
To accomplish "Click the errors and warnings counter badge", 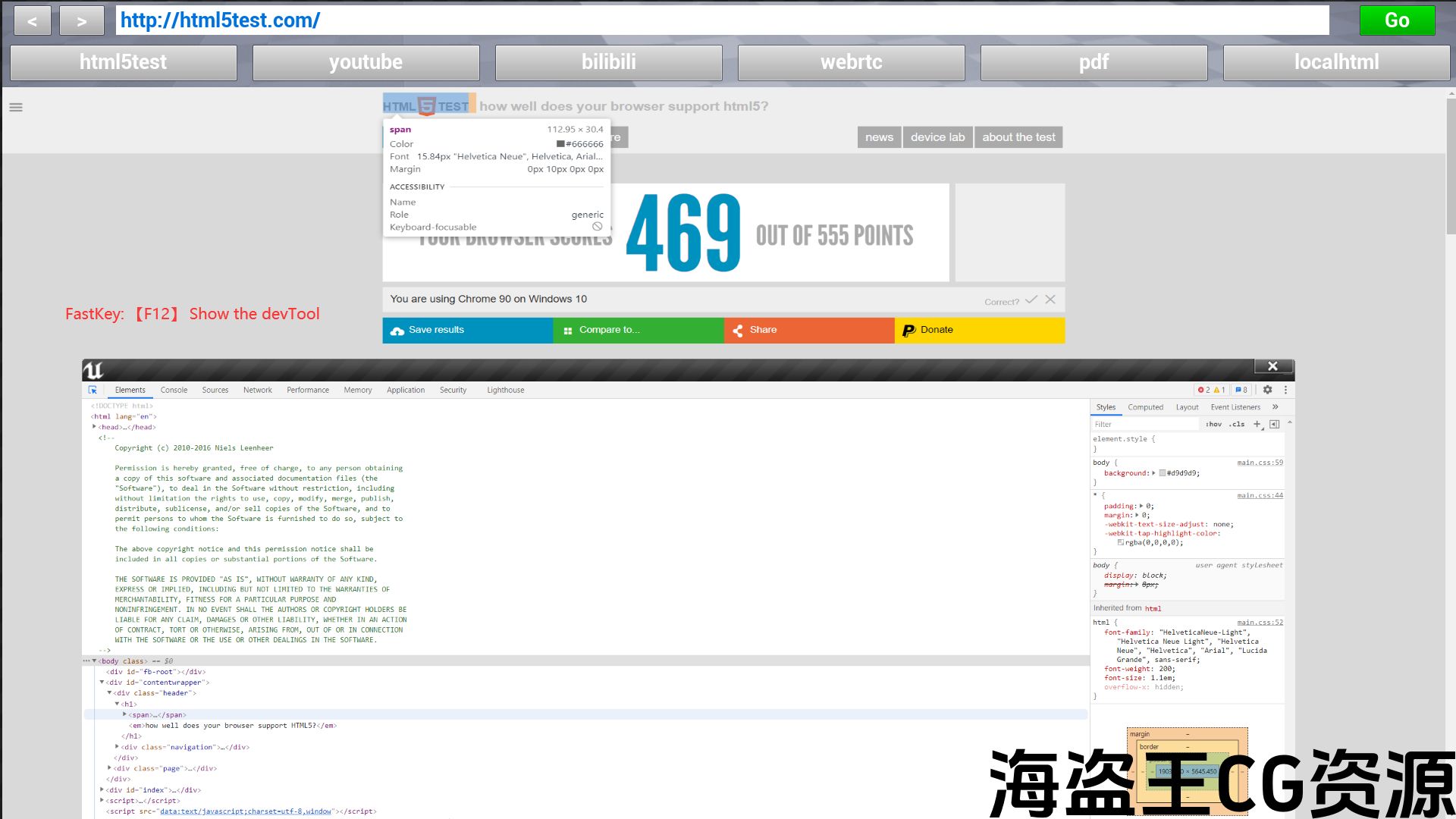I will pyautogui.click(x=1211, y=390).
